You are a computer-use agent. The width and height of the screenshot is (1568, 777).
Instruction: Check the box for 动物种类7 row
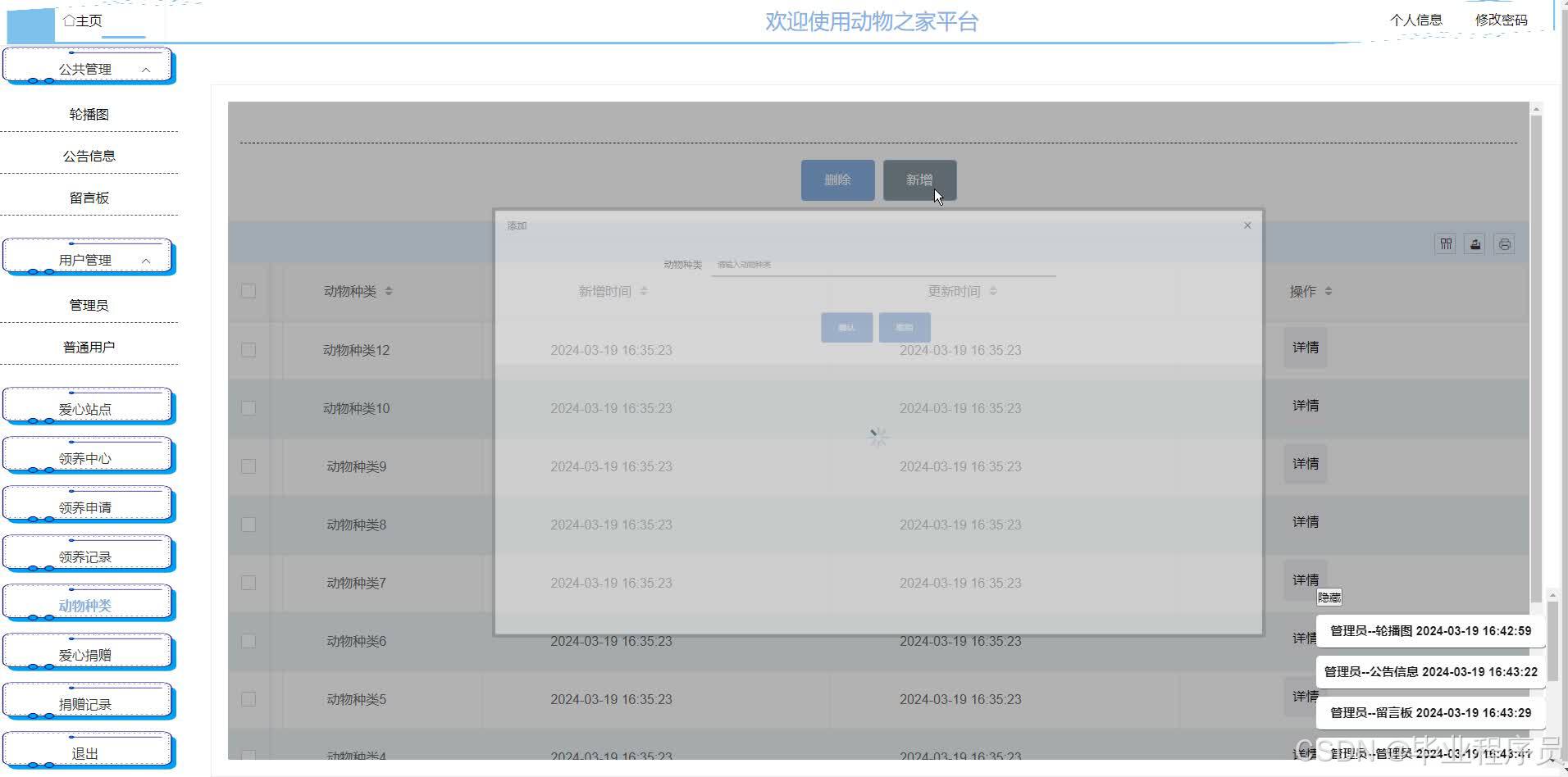tap(248, 583)
